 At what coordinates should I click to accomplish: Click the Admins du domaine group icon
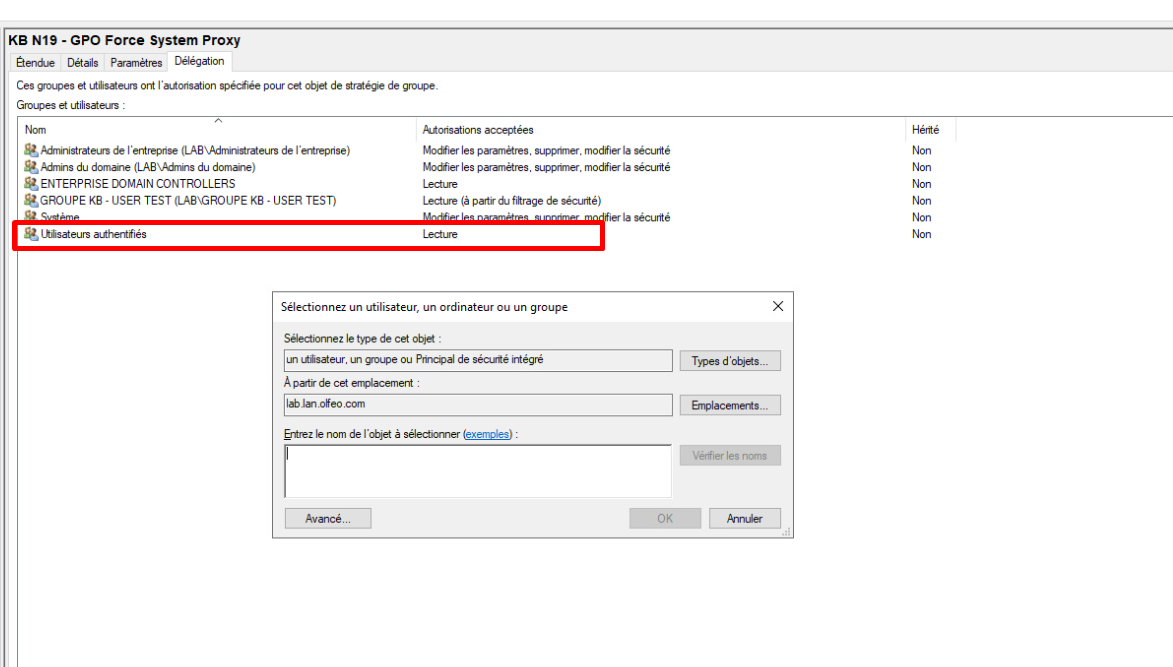click(x=31, y=167)
